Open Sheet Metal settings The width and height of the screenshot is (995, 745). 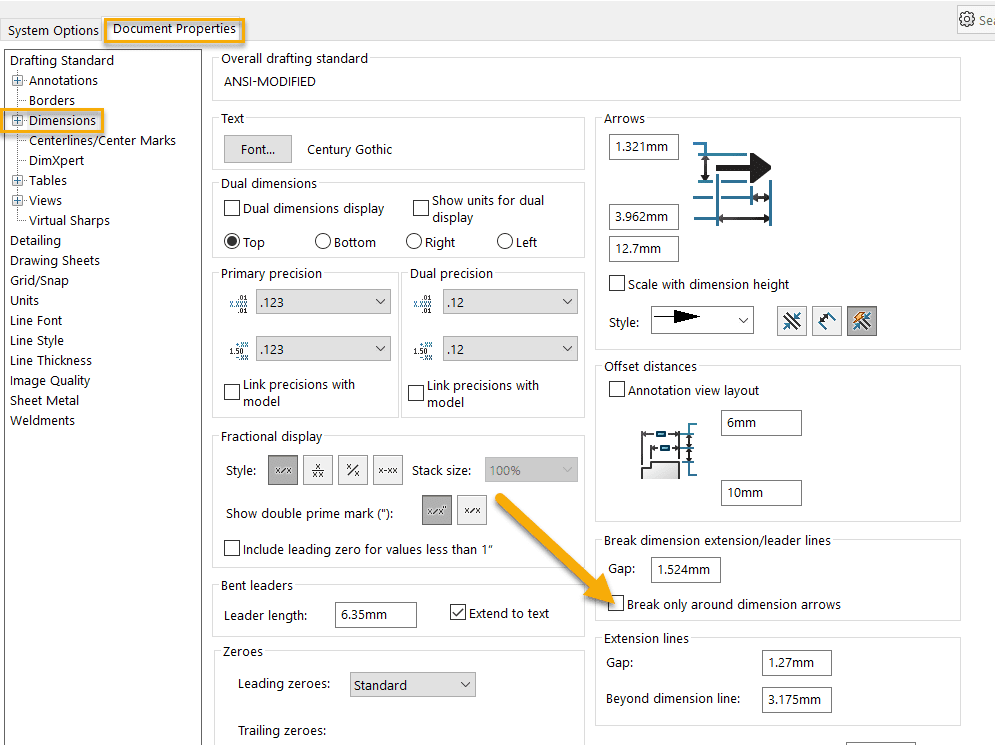click(x=44, y=400)
